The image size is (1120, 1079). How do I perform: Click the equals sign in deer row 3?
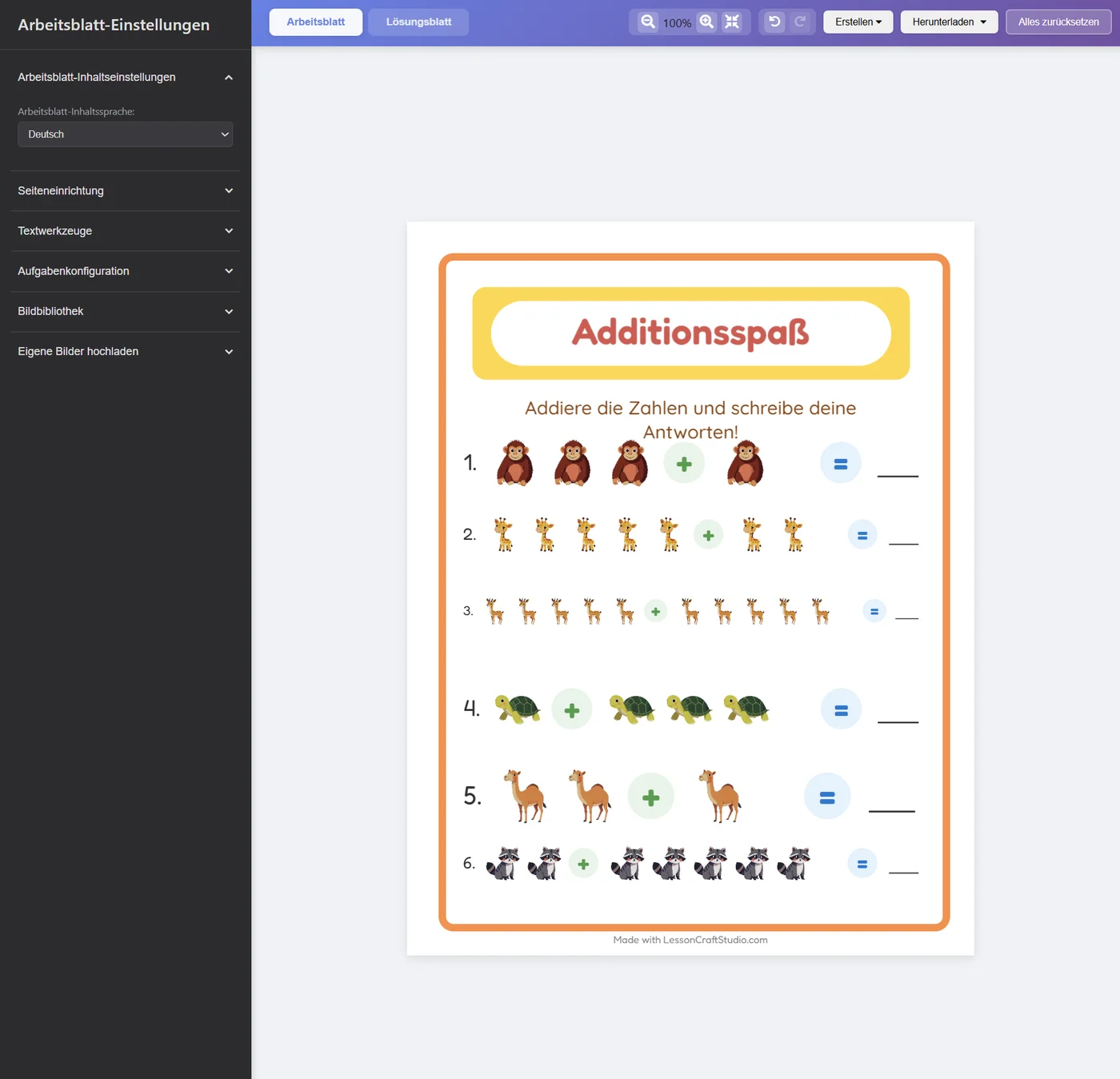point(874,611)
